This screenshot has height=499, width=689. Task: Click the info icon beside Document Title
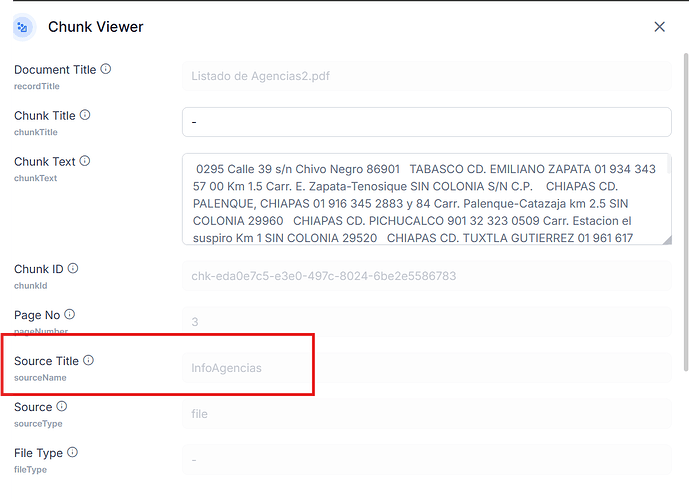[106, 69]
